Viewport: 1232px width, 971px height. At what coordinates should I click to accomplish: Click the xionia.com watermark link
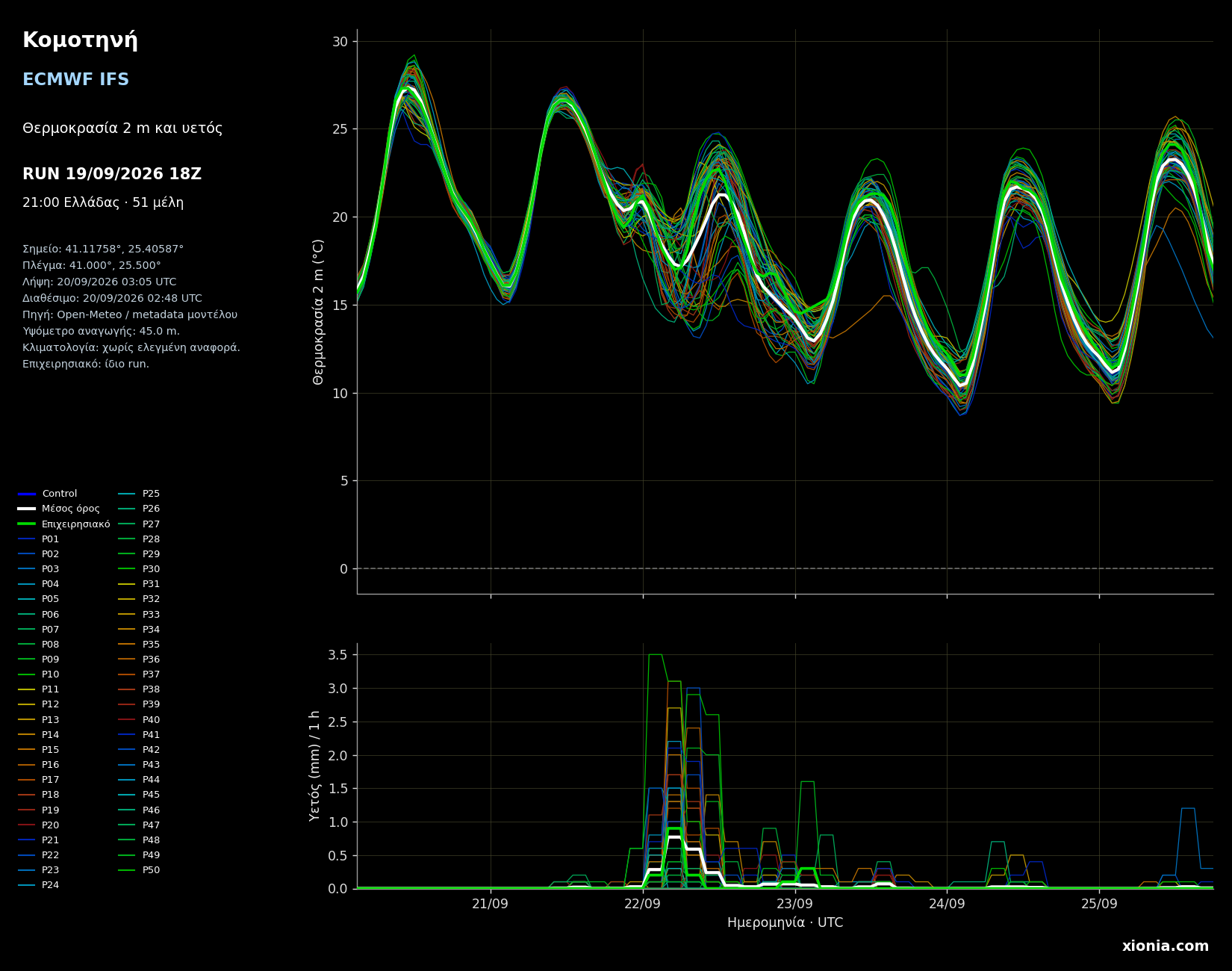(x=1165, y=946)
